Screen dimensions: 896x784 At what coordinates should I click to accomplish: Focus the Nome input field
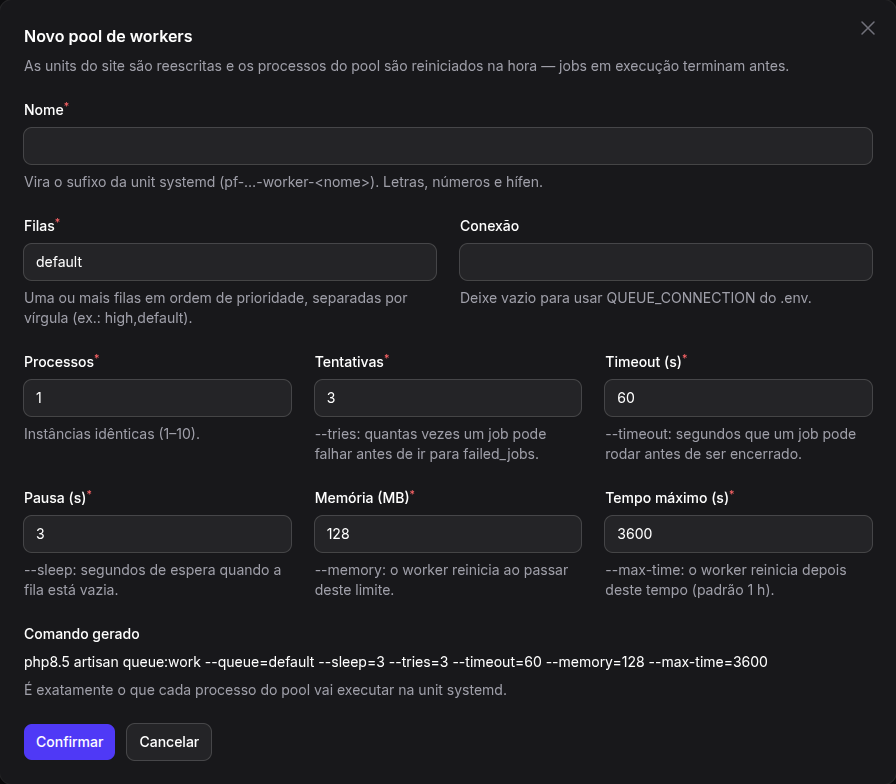click(x=447, y=146)
